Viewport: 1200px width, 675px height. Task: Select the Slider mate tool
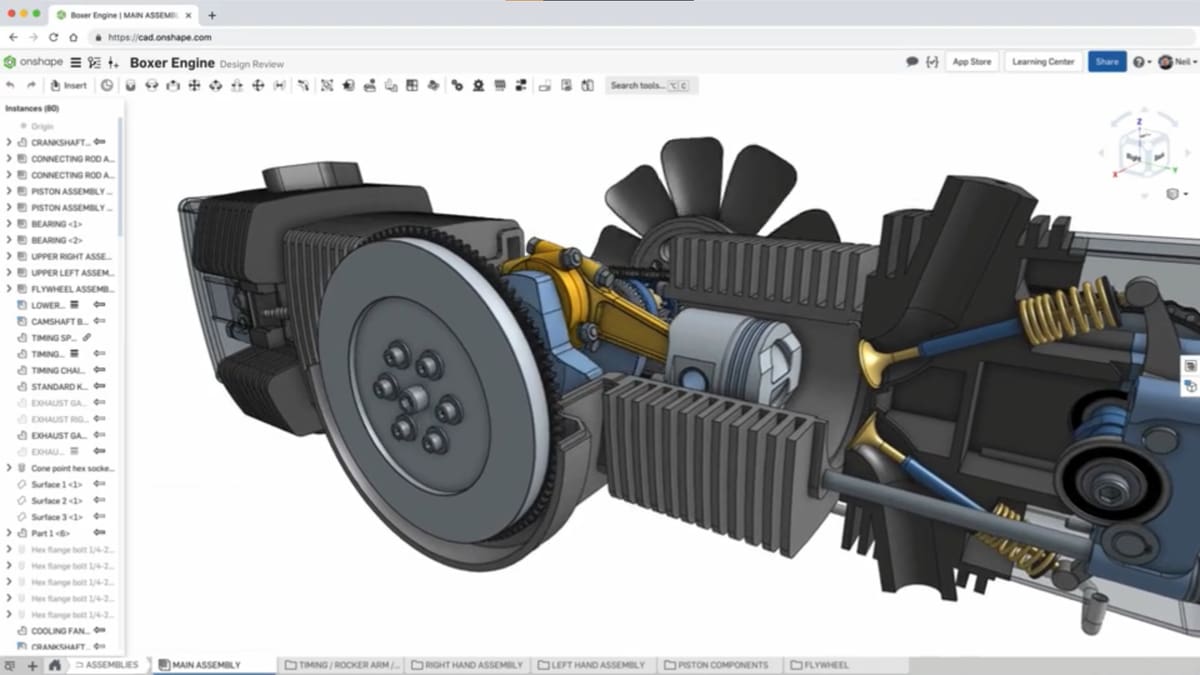[173, 86]
